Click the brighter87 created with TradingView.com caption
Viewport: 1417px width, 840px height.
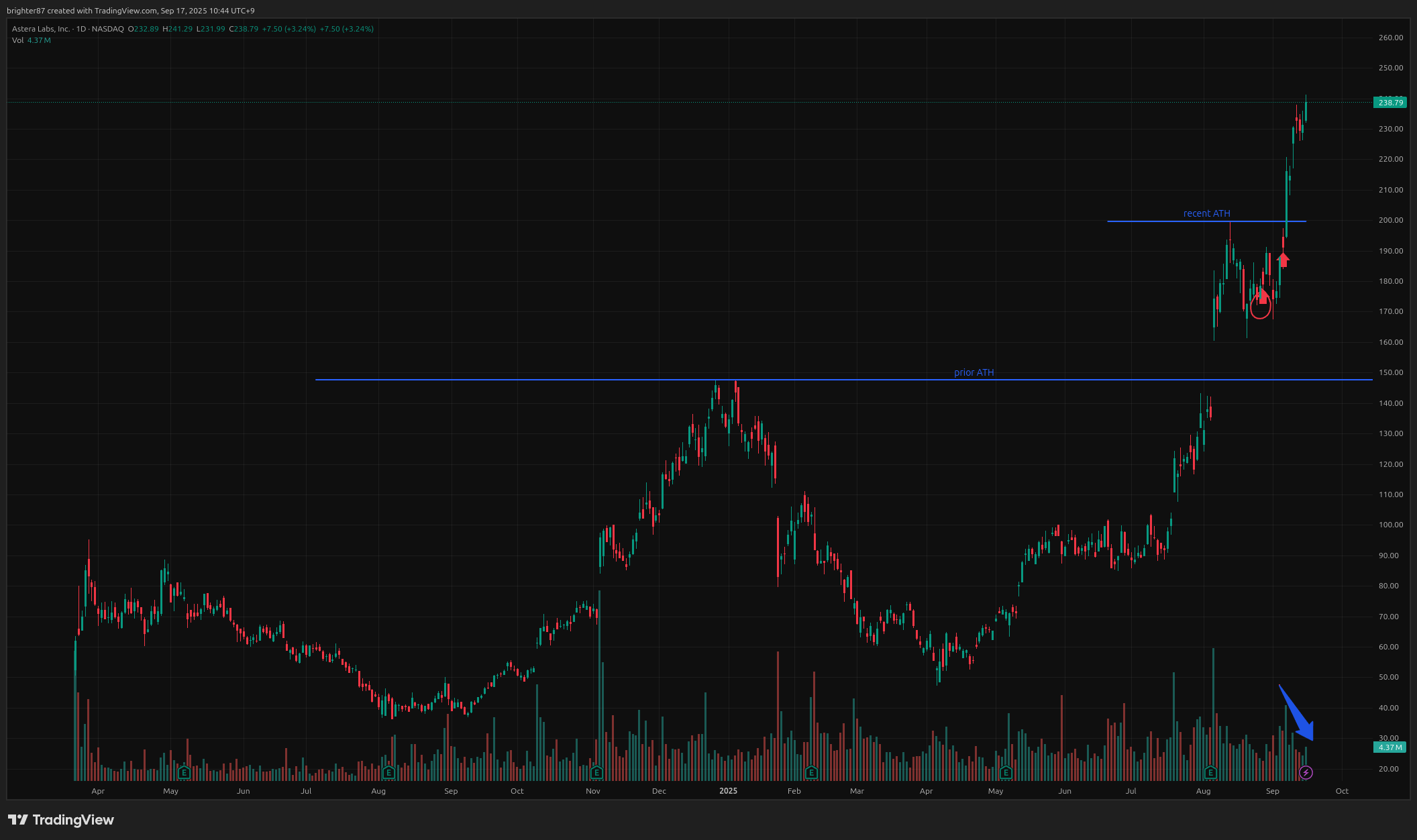tap(131, 11)
